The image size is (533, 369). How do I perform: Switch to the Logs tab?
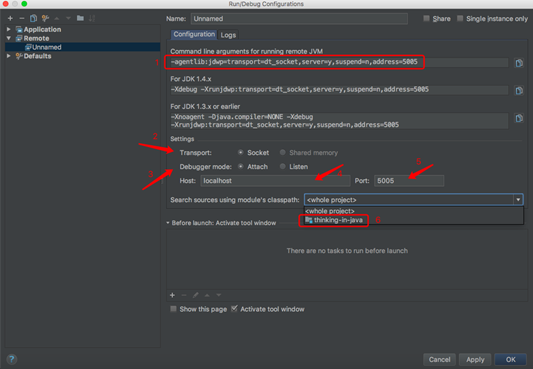228,35
